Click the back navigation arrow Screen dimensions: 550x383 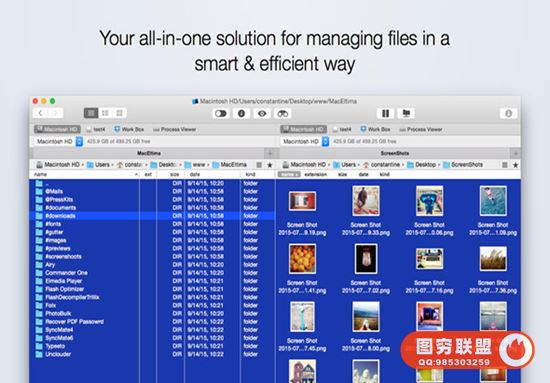coord(40,113)
